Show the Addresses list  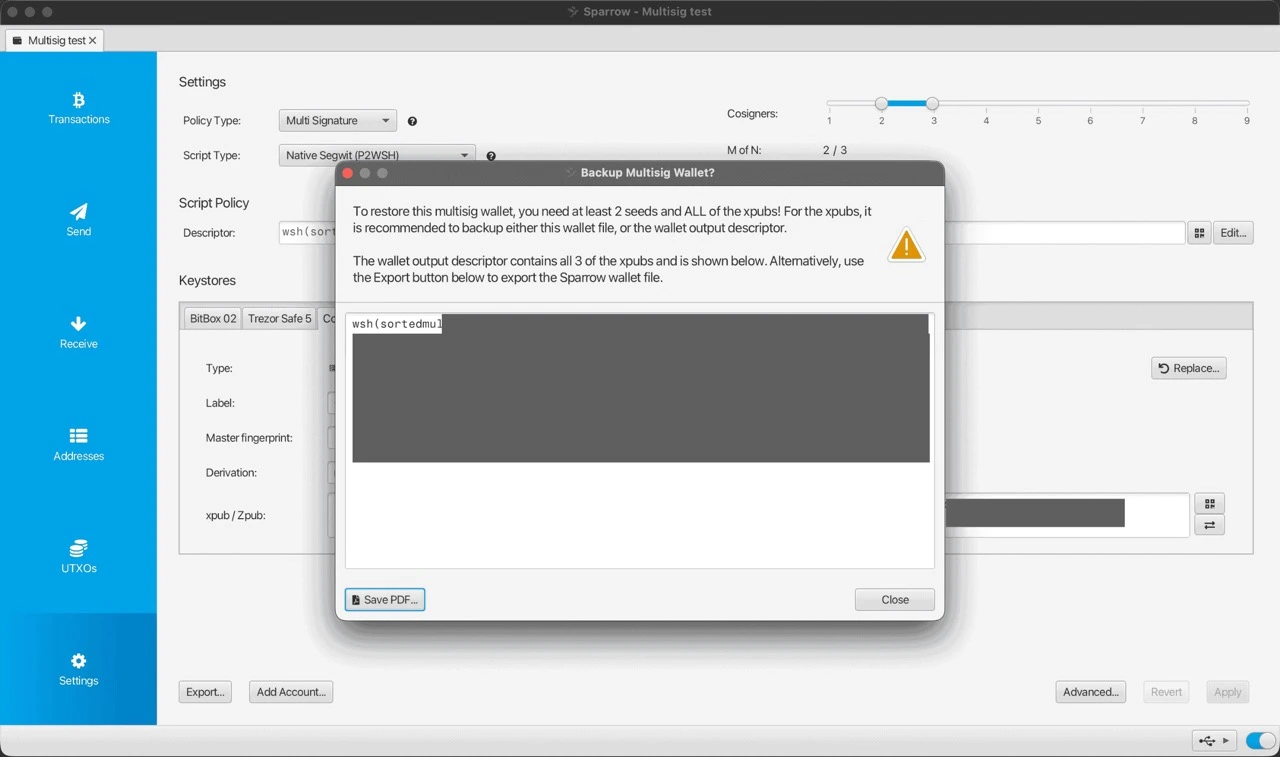click(78, 444)
